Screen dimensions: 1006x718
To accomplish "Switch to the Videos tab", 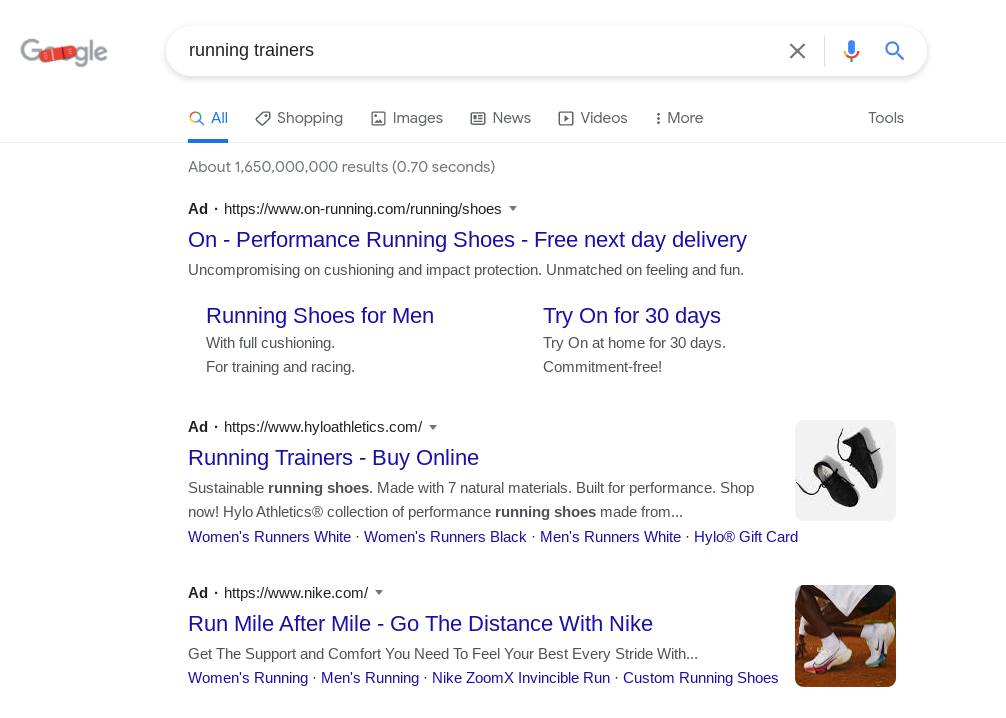I will [x=604, y=118].
